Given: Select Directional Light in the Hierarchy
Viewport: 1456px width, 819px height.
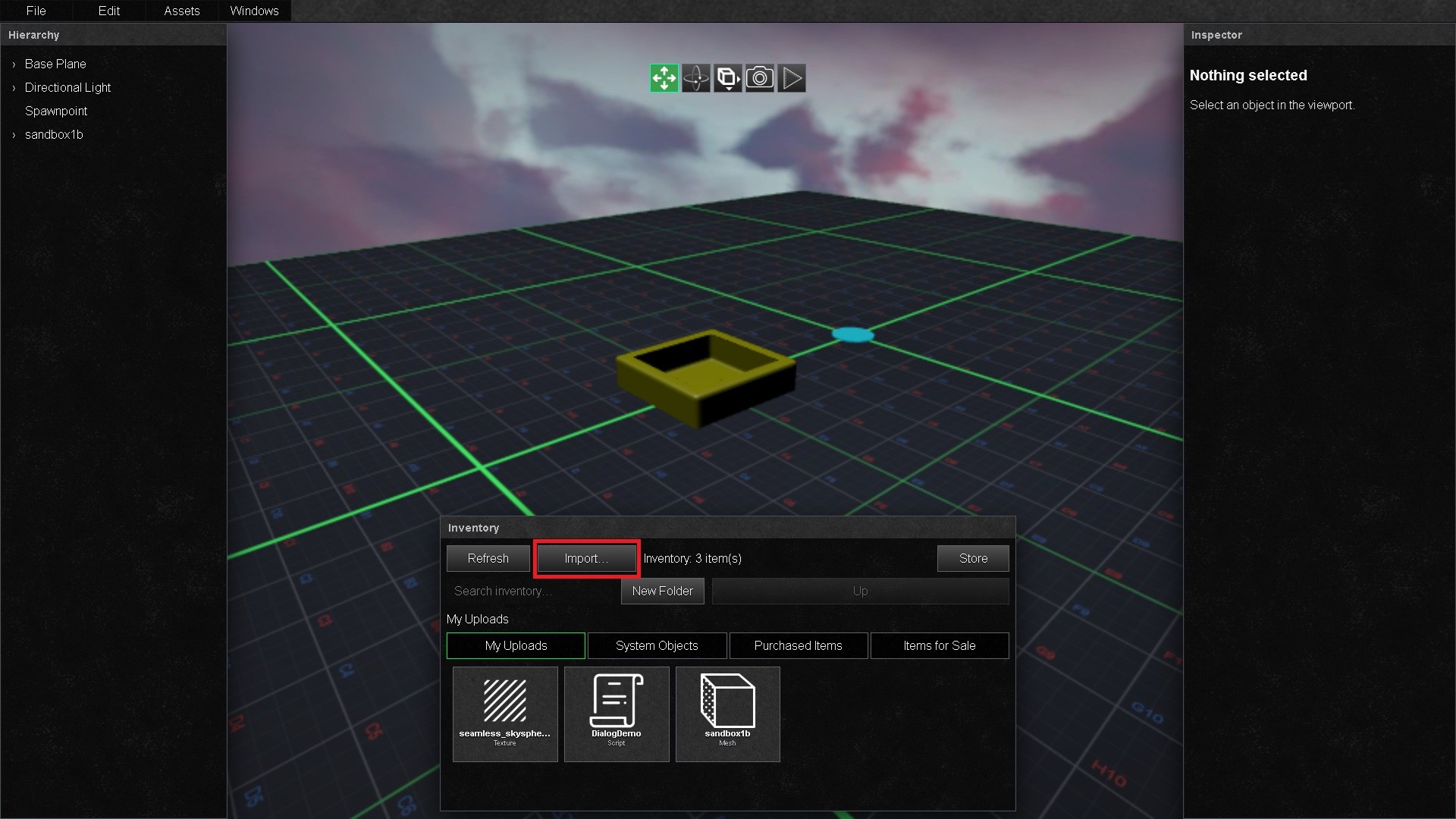Looking at the screenshot, I should coord(67,88).
